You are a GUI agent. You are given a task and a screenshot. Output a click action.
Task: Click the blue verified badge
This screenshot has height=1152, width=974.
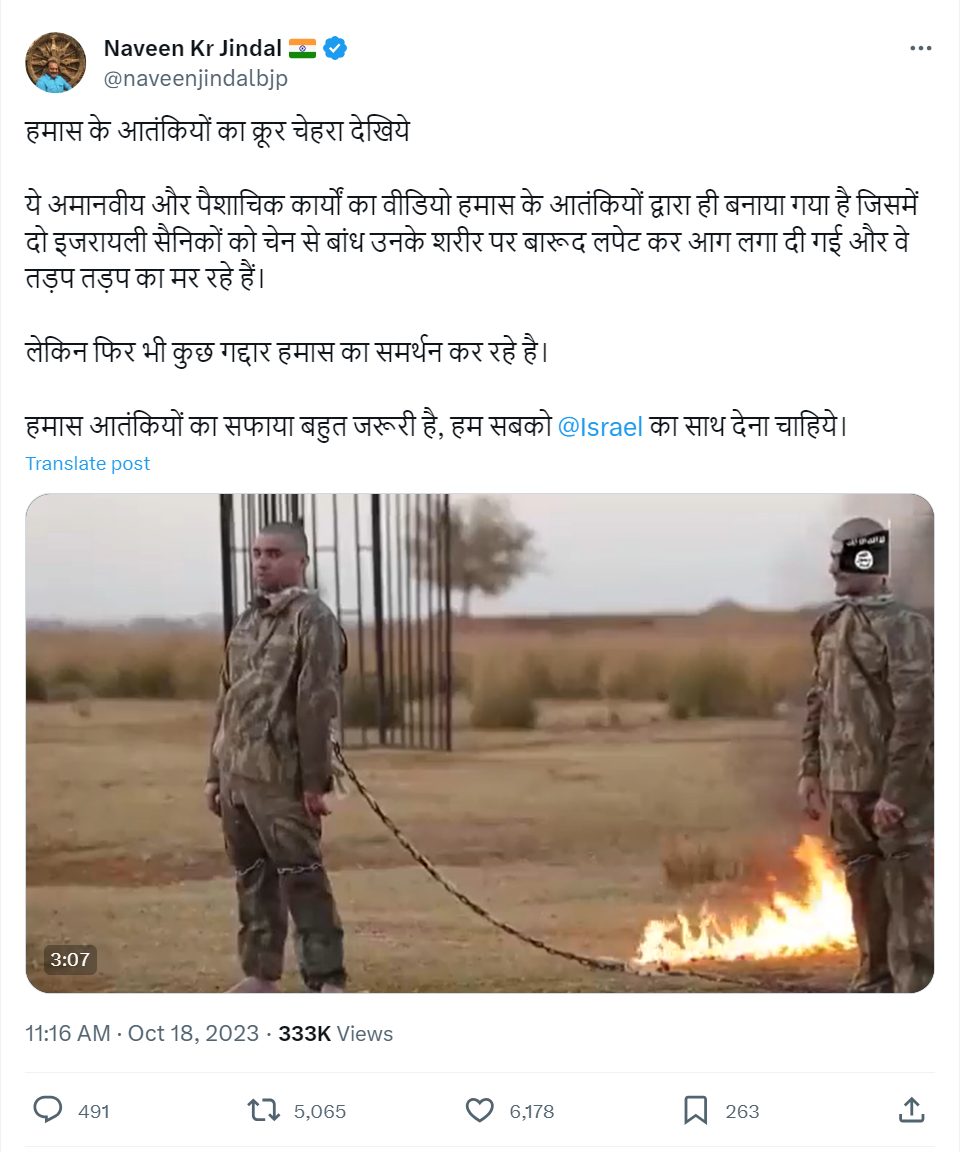pos(335,48)
